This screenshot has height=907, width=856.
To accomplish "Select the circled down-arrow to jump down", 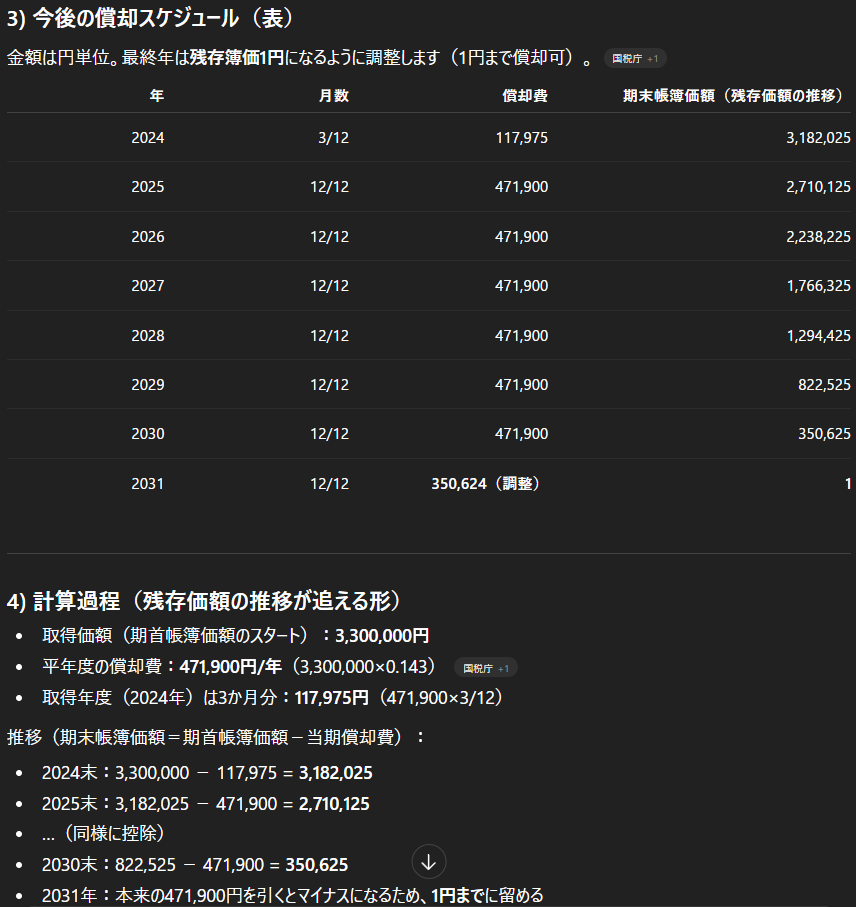I will (x=428, y=861).
